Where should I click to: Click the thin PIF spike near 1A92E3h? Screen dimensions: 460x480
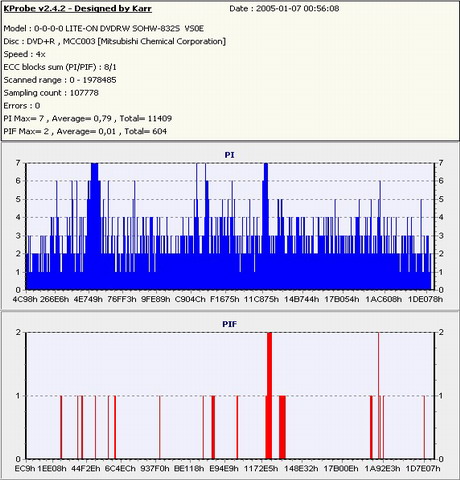coord(378,396)
